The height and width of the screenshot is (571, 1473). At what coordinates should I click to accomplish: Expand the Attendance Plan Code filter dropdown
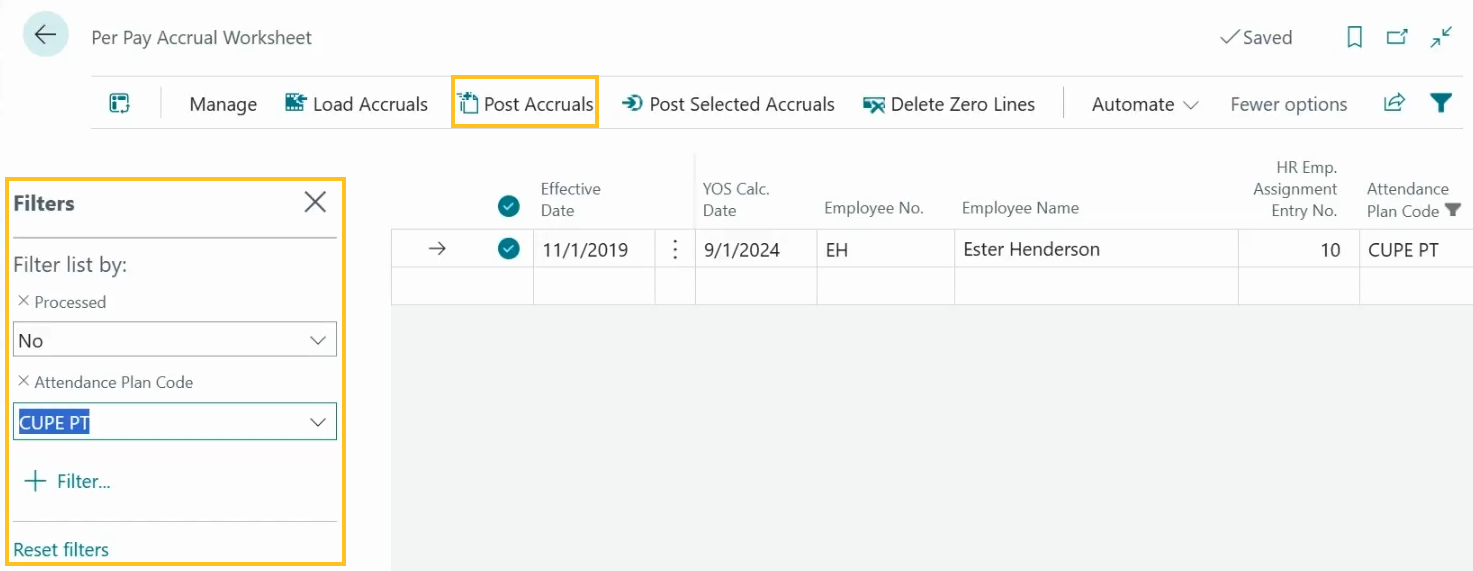tap(318, 423)
